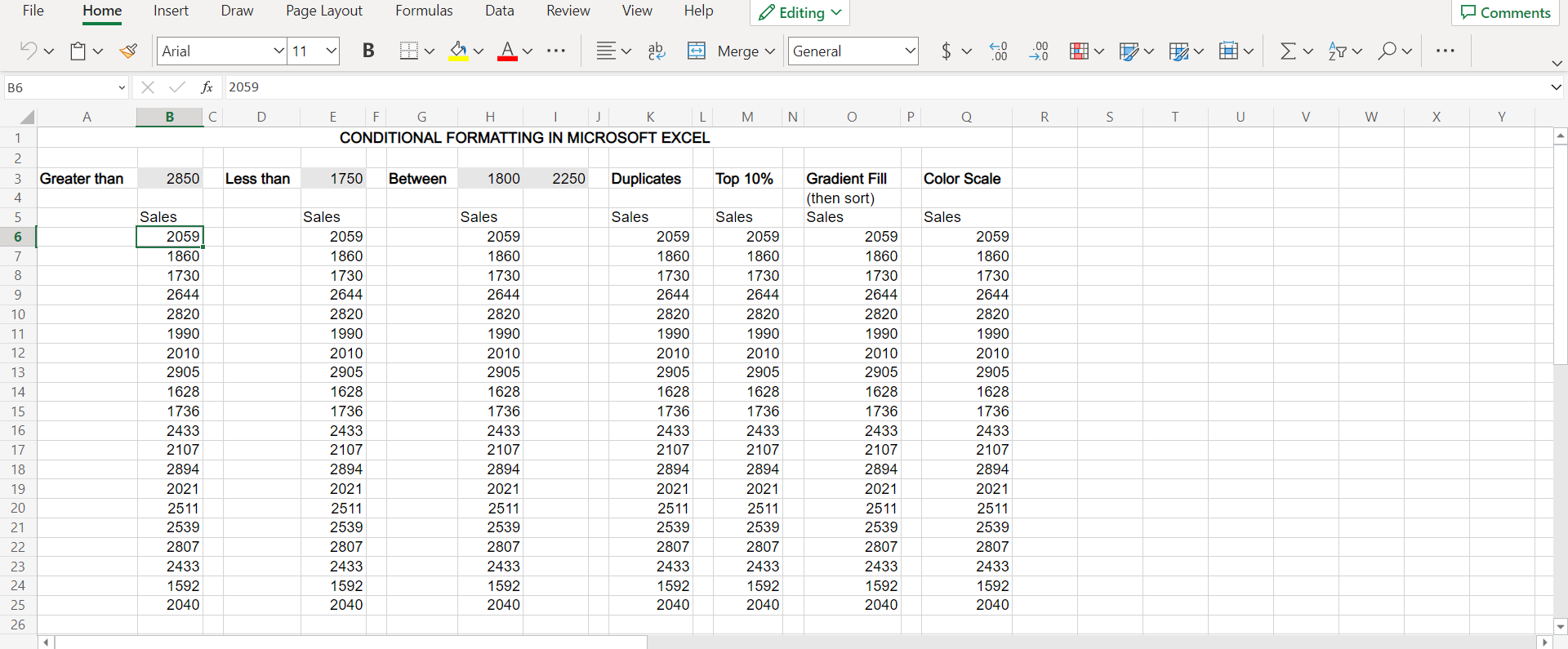The height and width of the screenshot is (649, 1568).
Task: Select the Less than value 1750 cell
Action: click(333, 179)
